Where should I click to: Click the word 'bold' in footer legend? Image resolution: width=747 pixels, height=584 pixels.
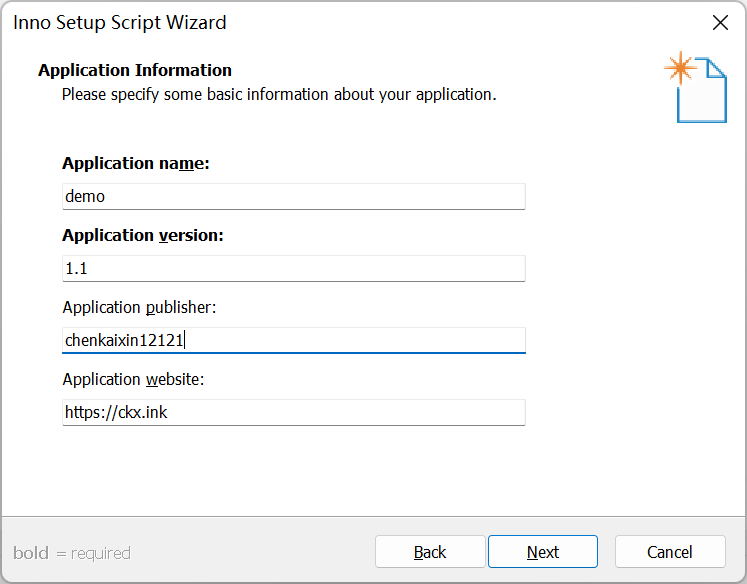click(31, 553)
